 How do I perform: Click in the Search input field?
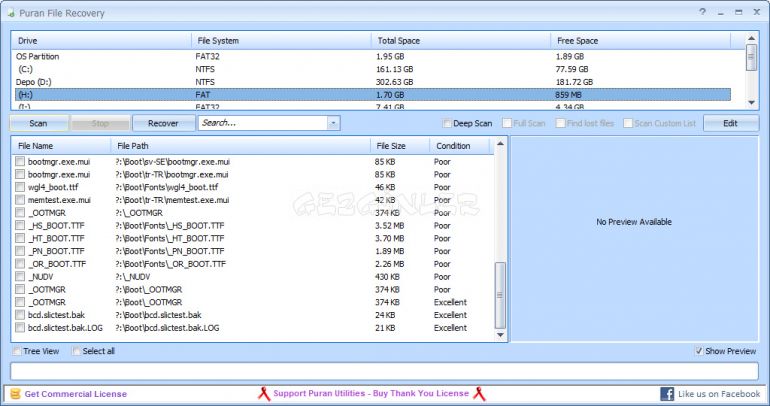click(x=263, y=123)
